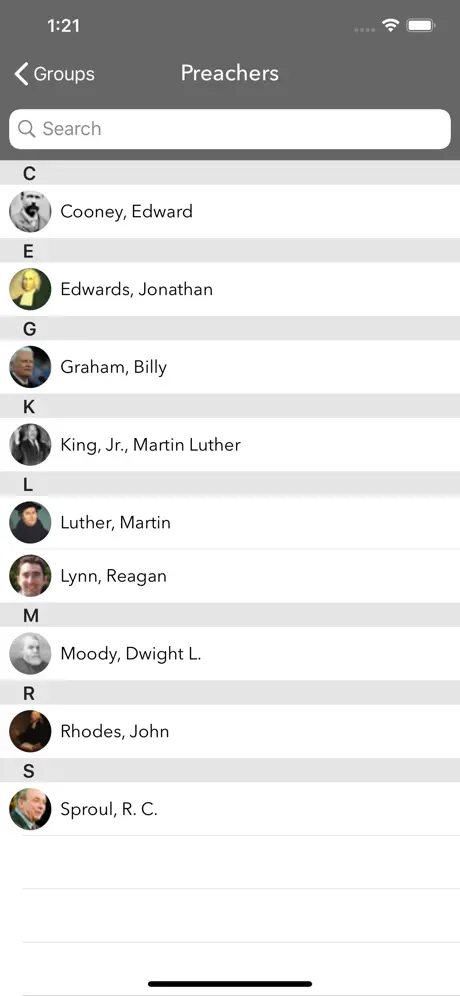Tap Reagan Lynn's profile photo
Viewport: 460px width, 996px height.
click(x=30, y=575)
